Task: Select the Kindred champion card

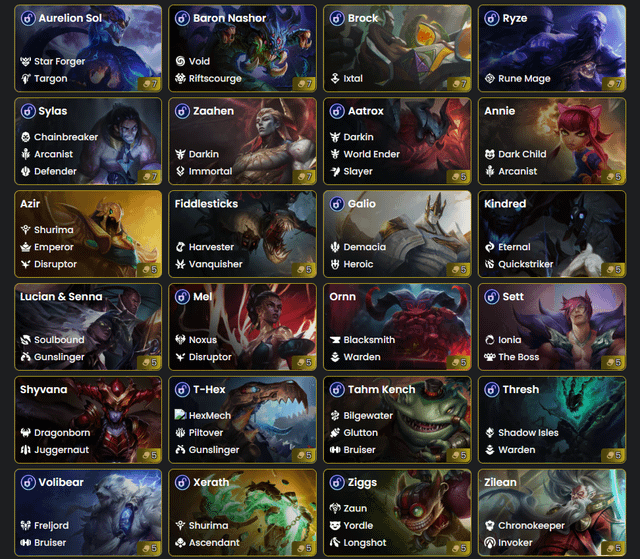Action: pos(552,234)
